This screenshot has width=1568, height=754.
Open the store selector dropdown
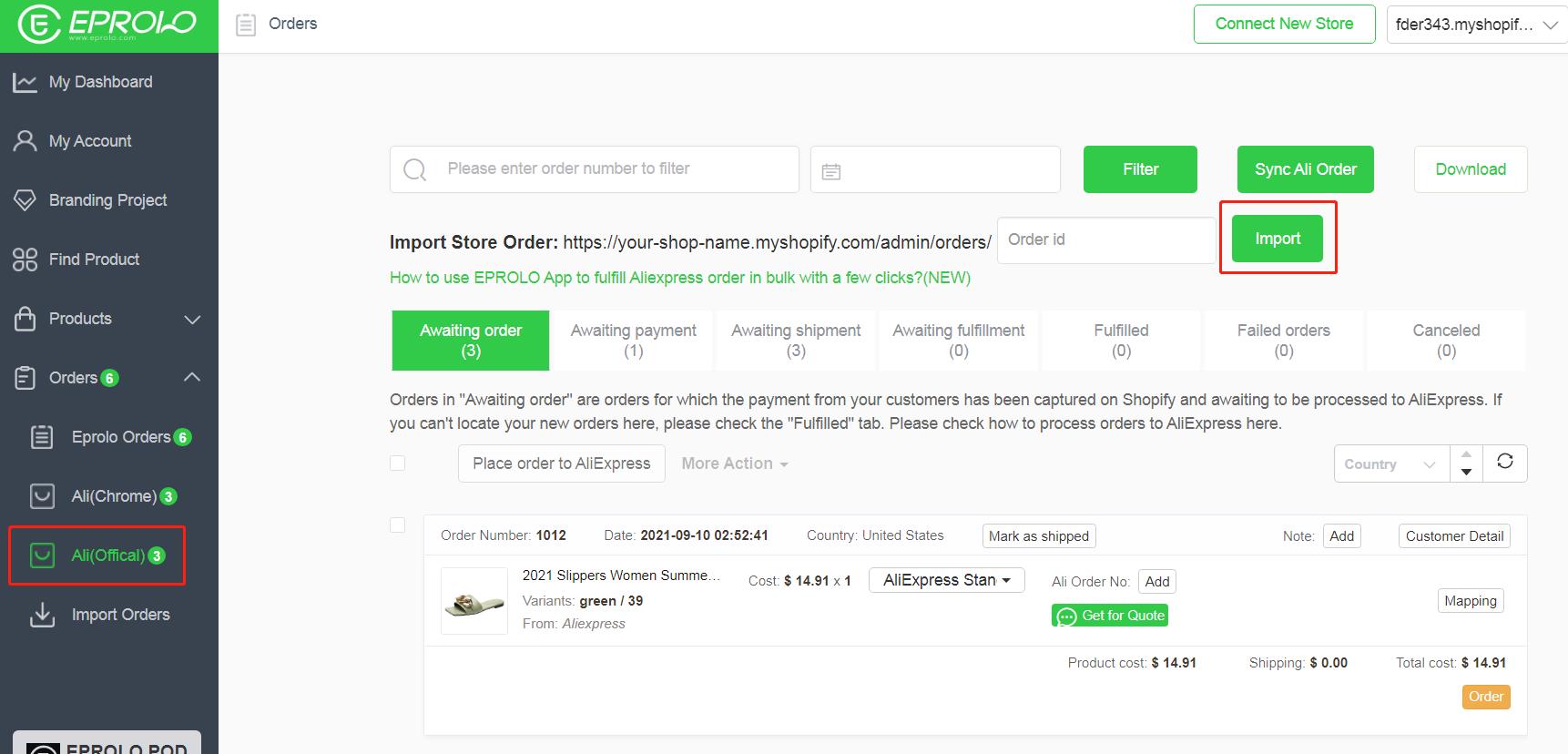1475,25
